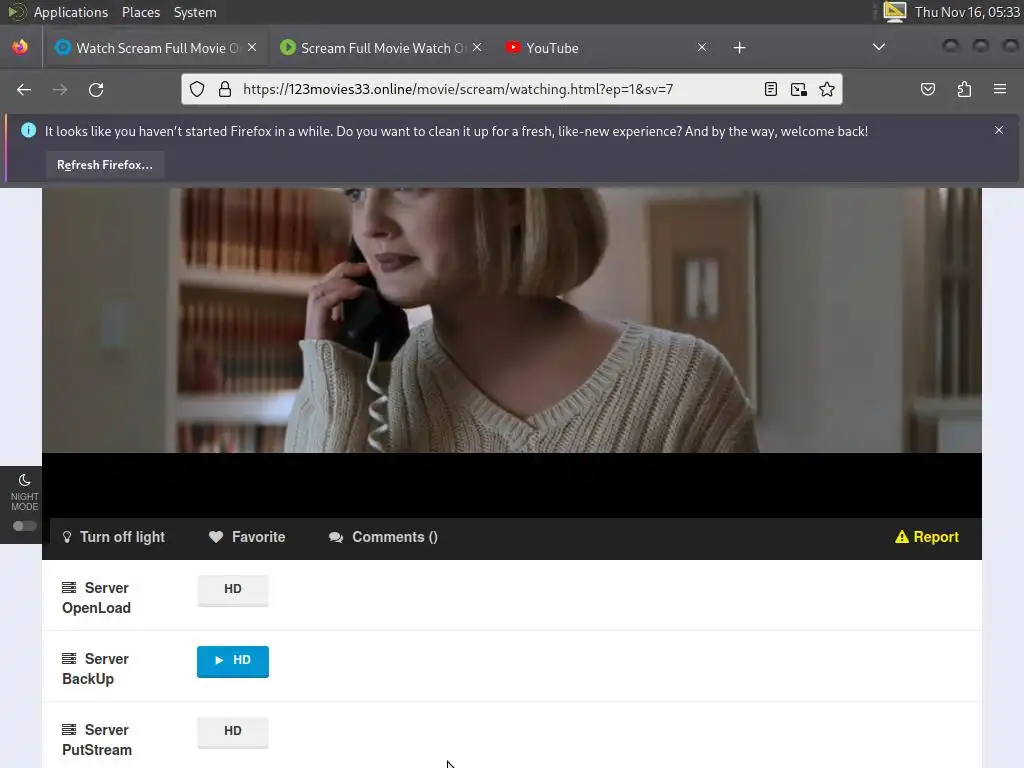The height and width of the screenshot is (768, 1024).
Task: Click the Server OpenLoad label
Action: click(97, 598)
